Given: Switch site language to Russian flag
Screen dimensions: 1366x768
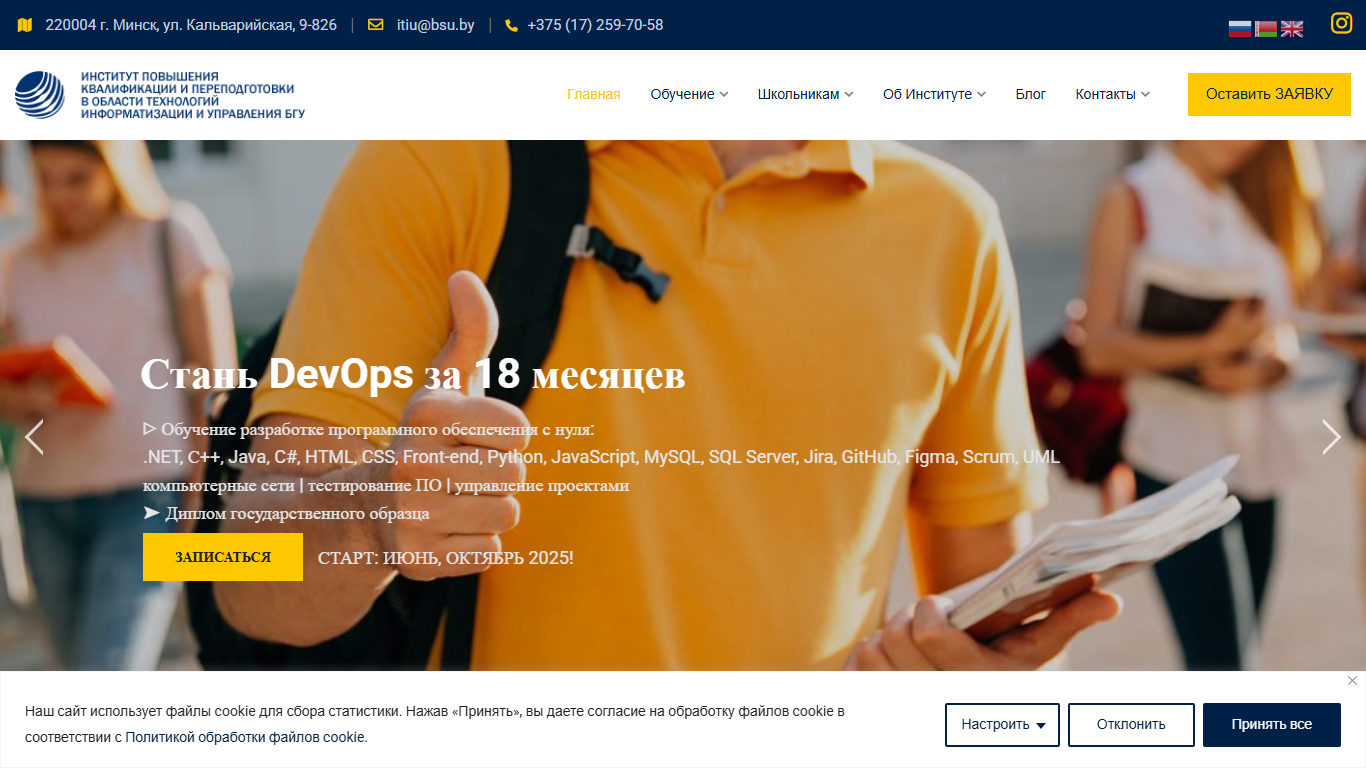Looking at the screenshot, I should point(1240,29).
